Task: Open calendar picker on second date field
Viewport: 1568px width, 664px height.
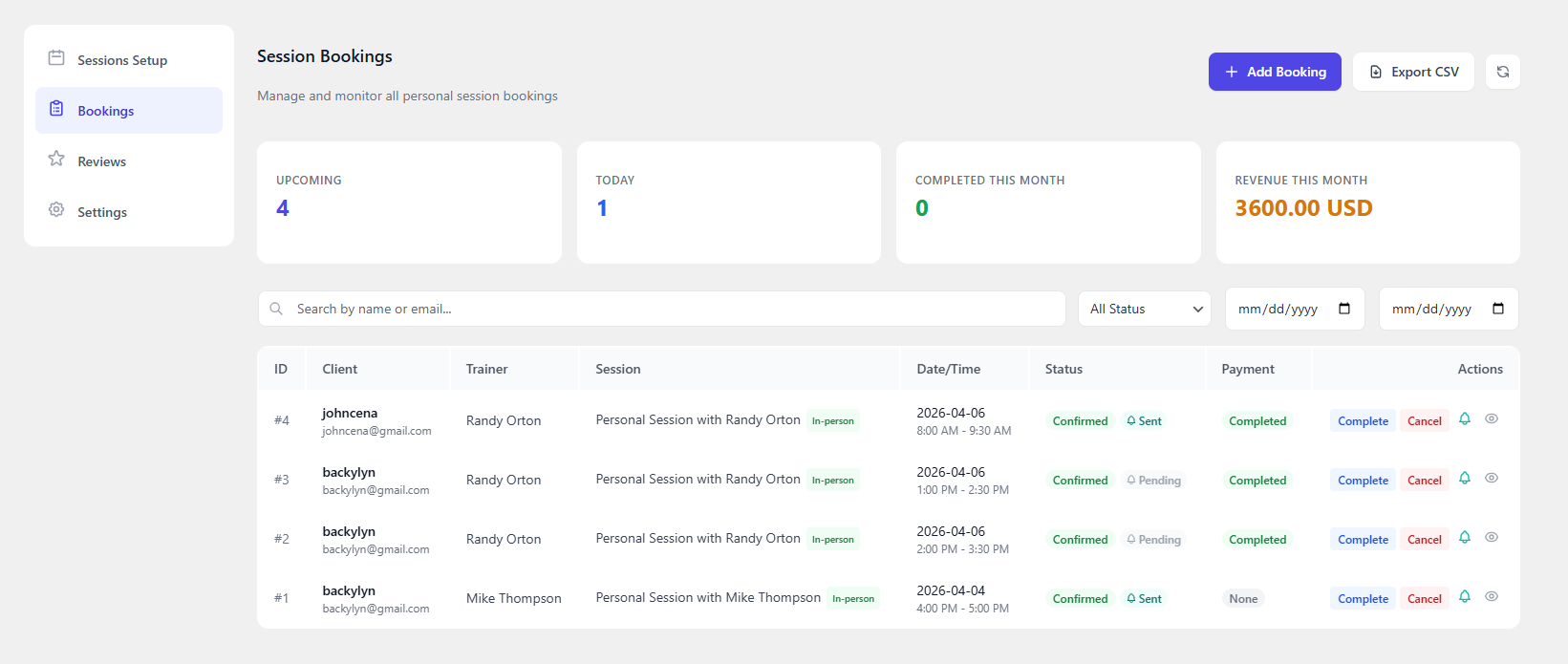Action: [x=1498, y=309]
